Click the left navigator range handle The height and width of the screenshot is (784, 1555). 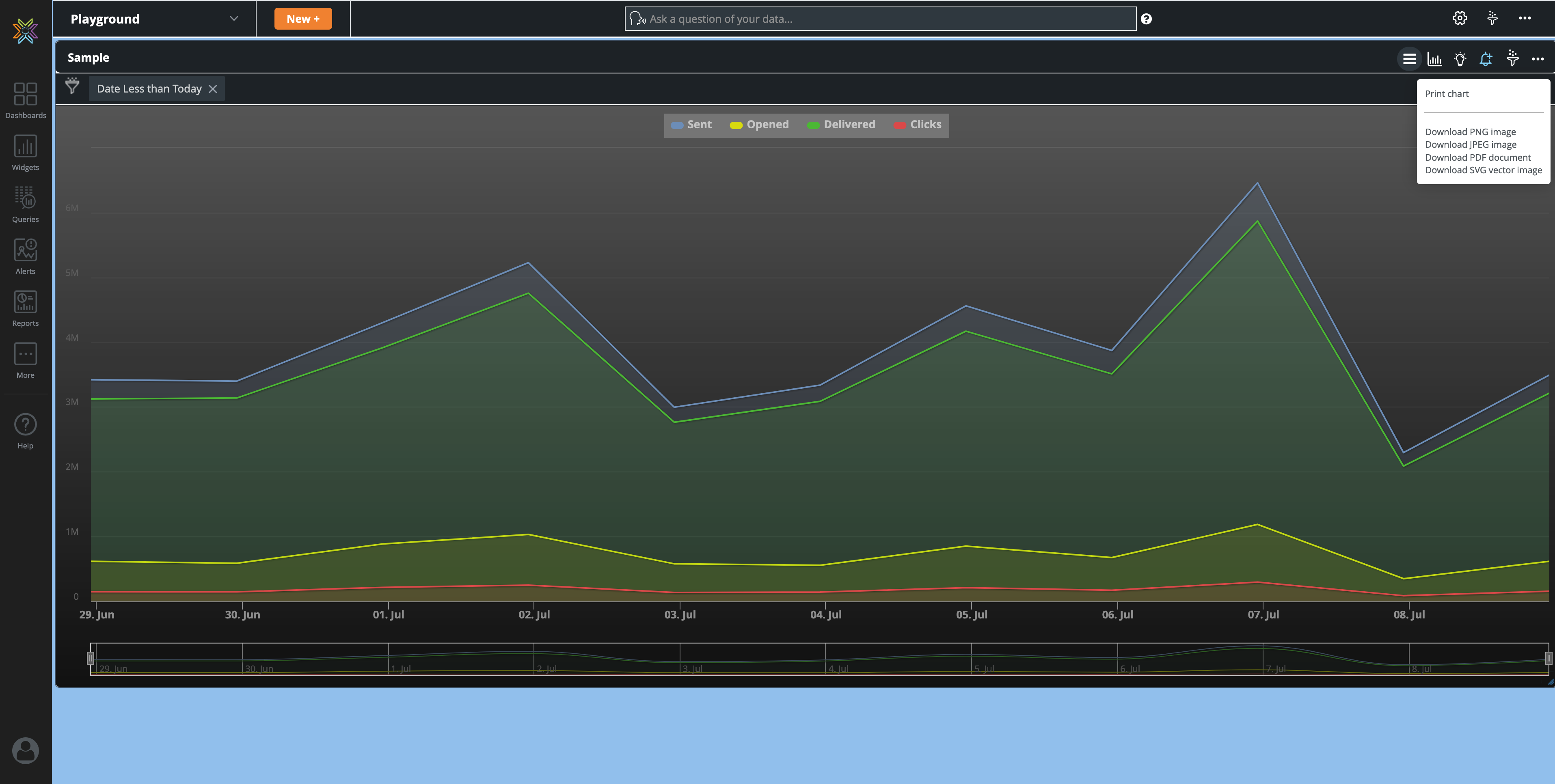91,658
